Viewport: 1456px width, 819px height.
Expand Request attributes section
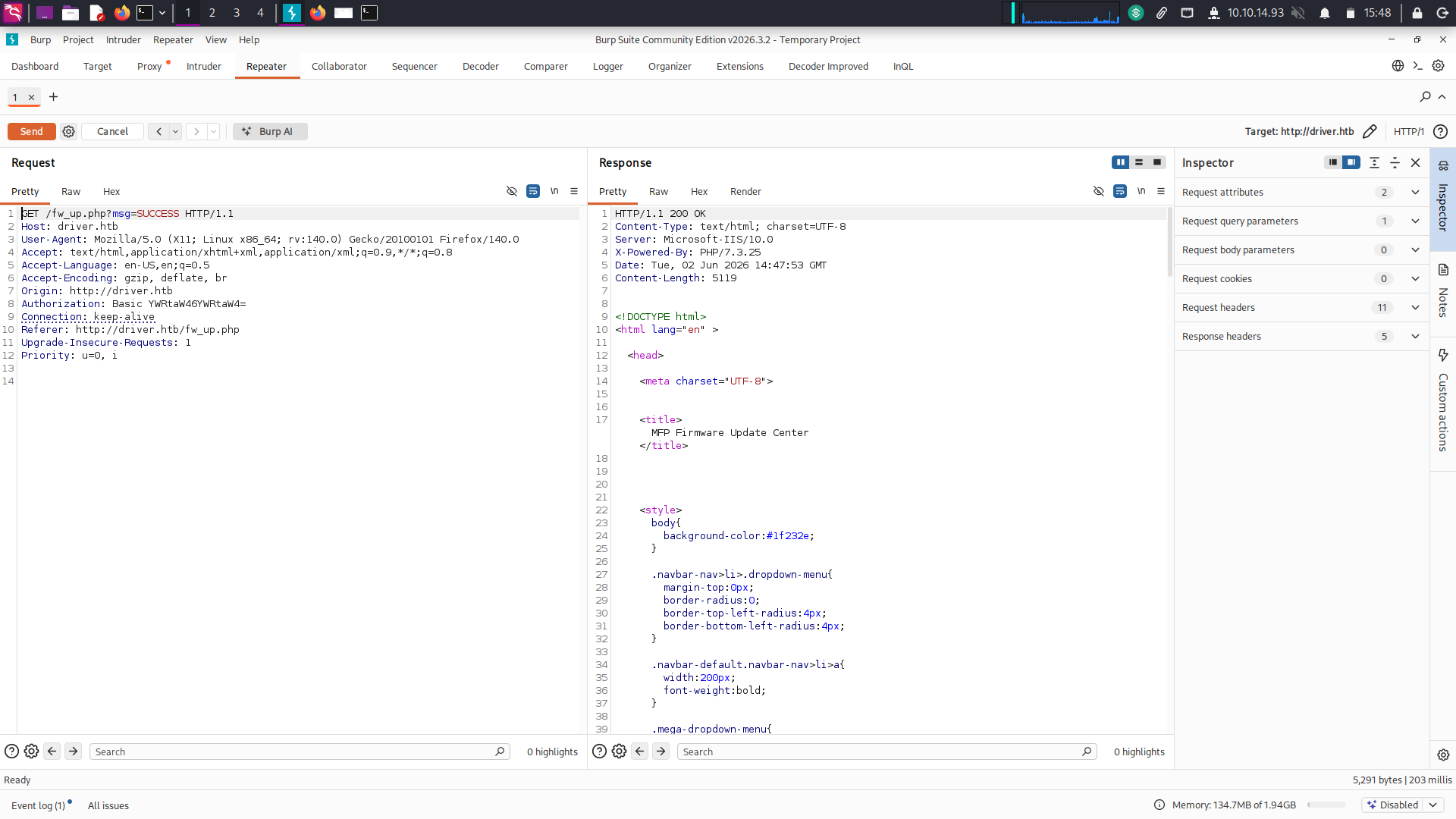coord(1301,192)
